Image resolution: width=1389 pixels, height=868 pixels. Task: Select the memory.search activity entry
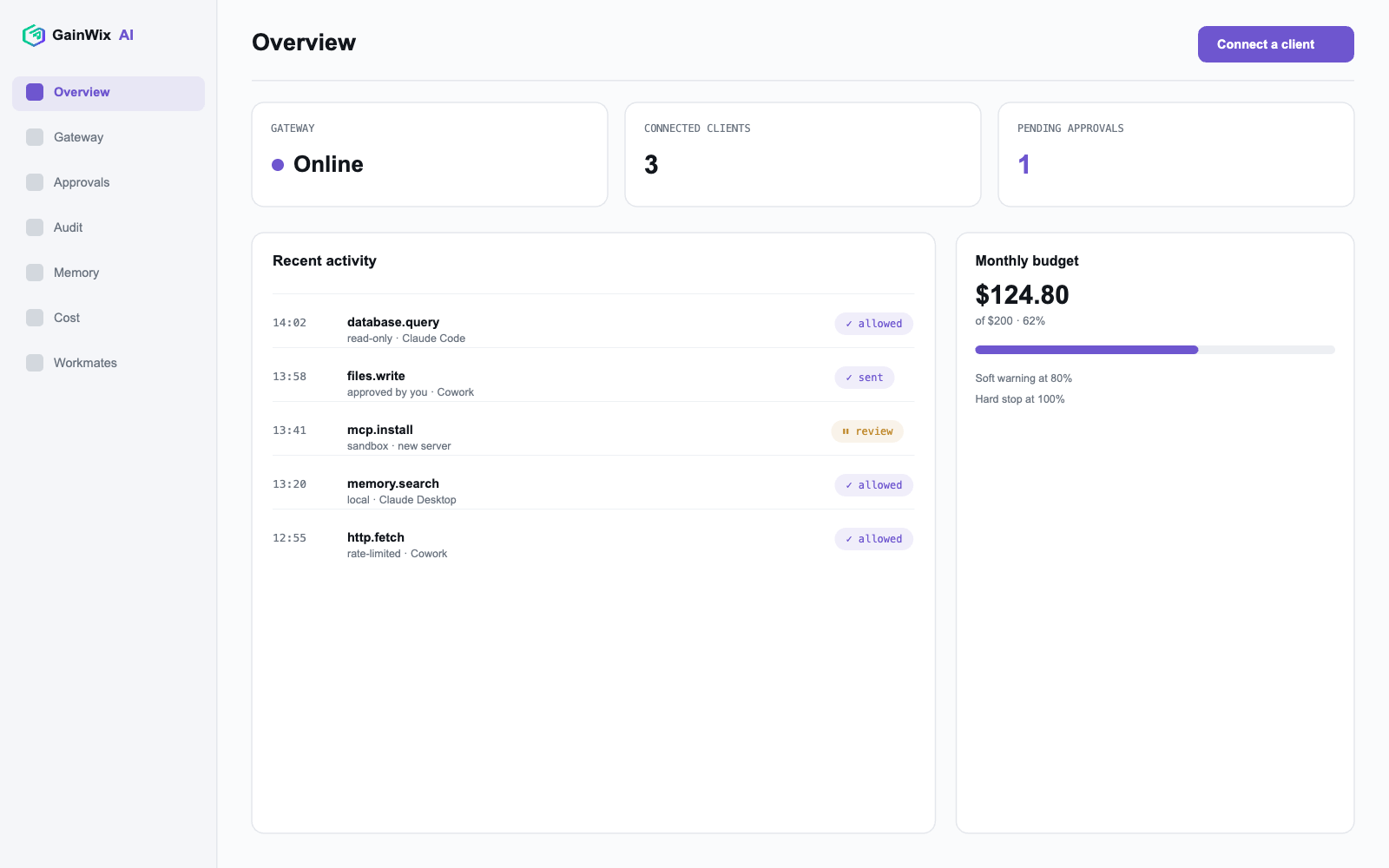pyautogui.click(x=593, y=483)
